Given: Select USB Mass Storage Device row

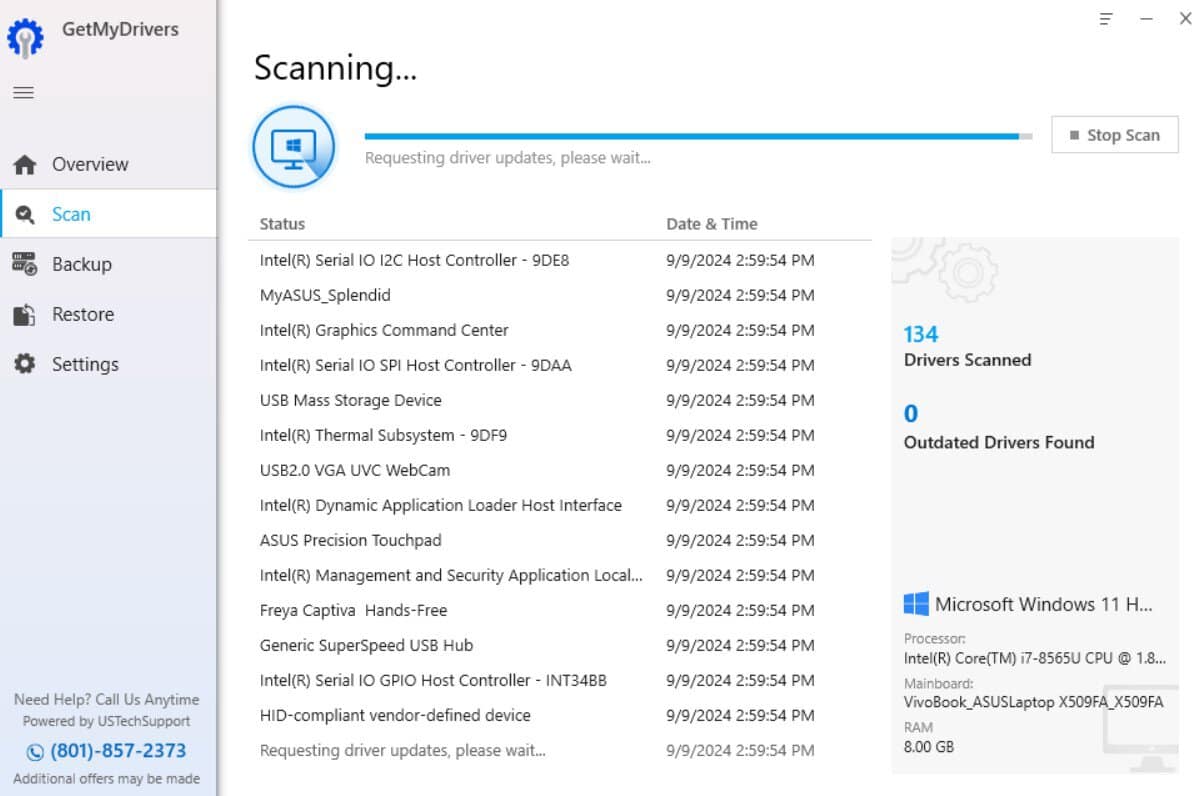Looking at the screenshot, I should pyautogui.click(x=560, y=400).
